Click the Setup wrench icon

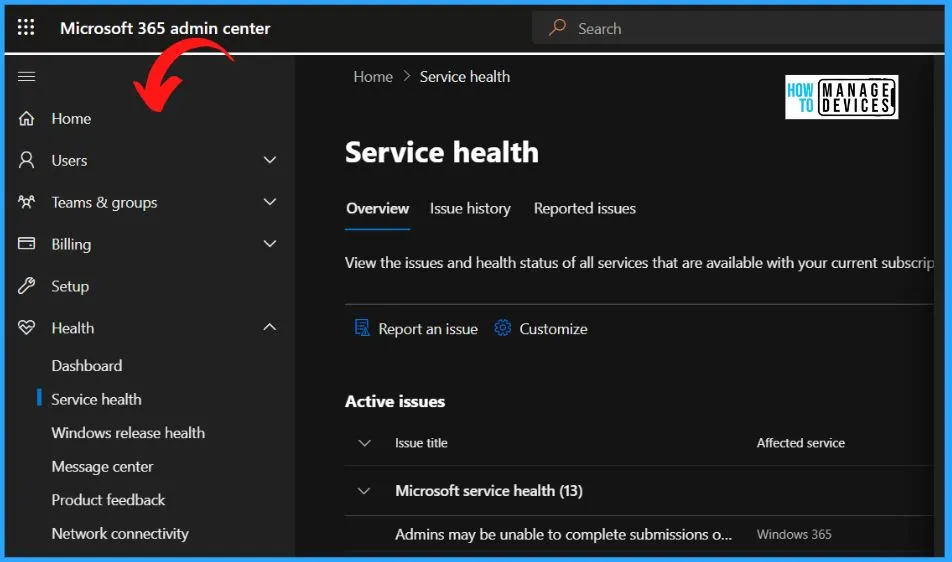(x=26, y=285)
